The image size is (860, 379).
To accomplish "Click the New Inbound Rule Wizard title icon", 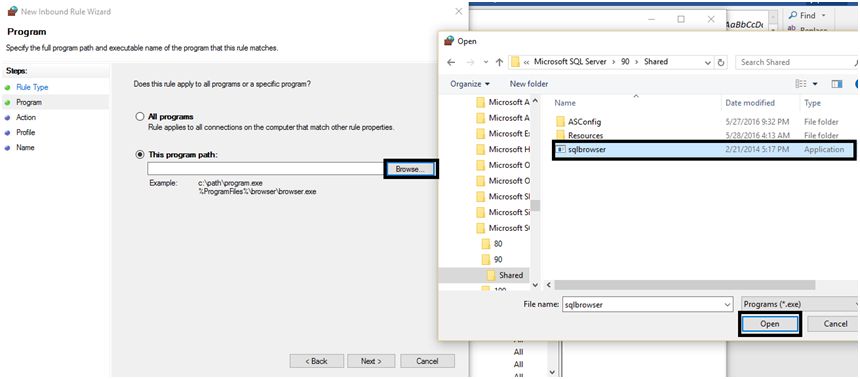I will coord(12,11).
